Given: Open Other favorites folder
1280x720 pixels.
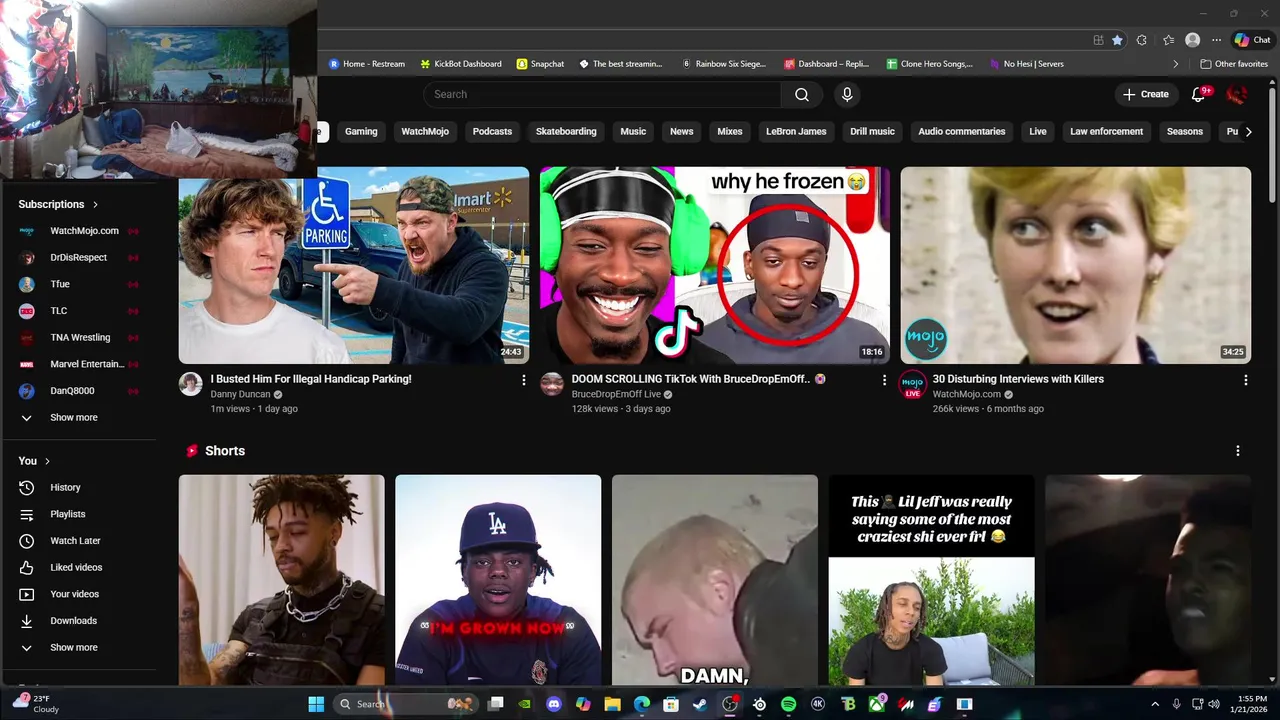Looking at the screenshot, I should pyautogui.click(x=1233, y=64).
